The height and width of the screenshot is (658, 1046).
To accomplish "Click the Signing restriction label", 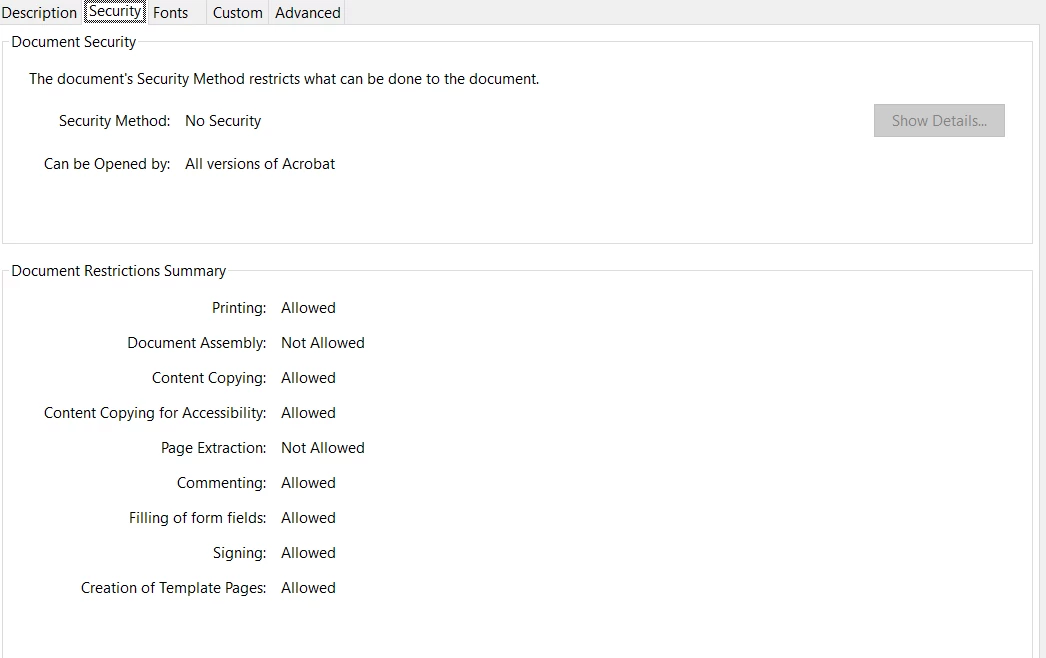I will click(240, 553).
